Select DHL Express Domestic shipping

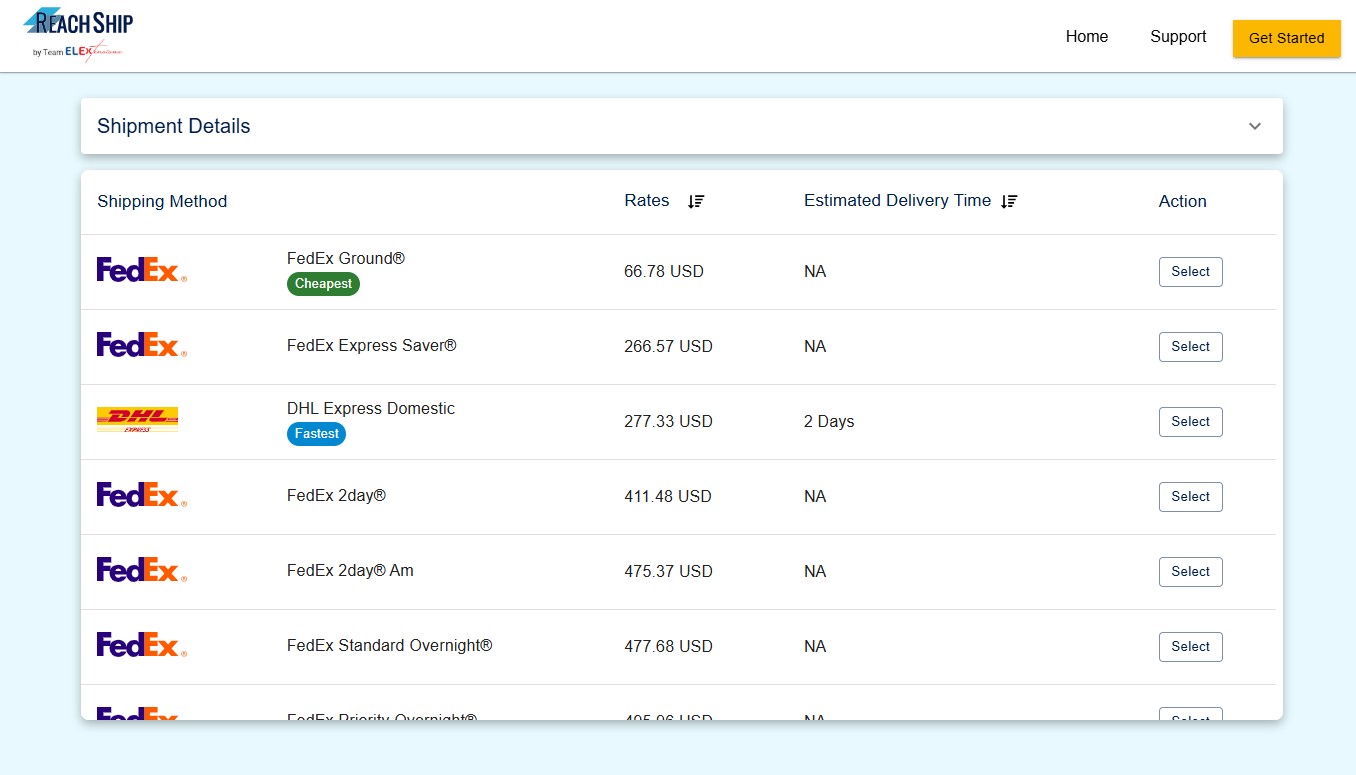pyautogui.click(x=1191, y=422)
